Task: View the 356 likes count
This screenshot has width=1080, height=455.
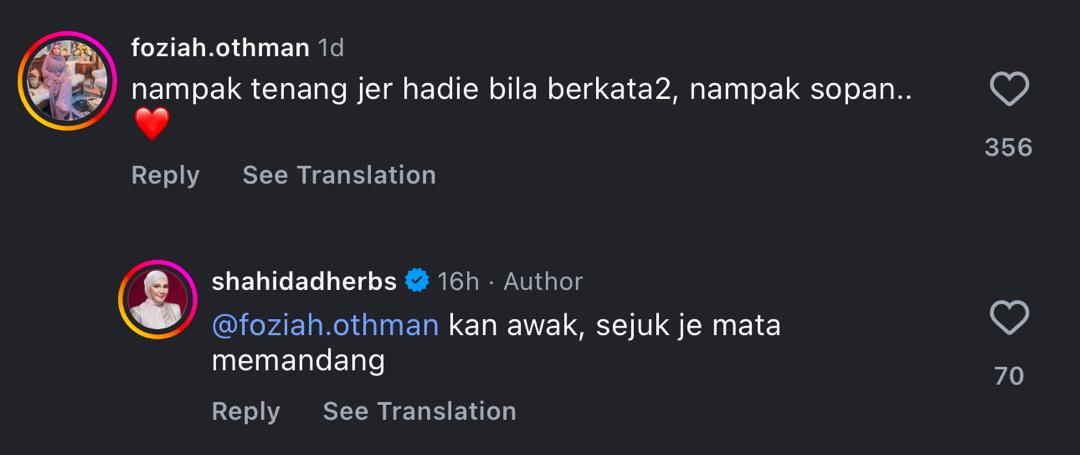Action: pos(1008,148)
